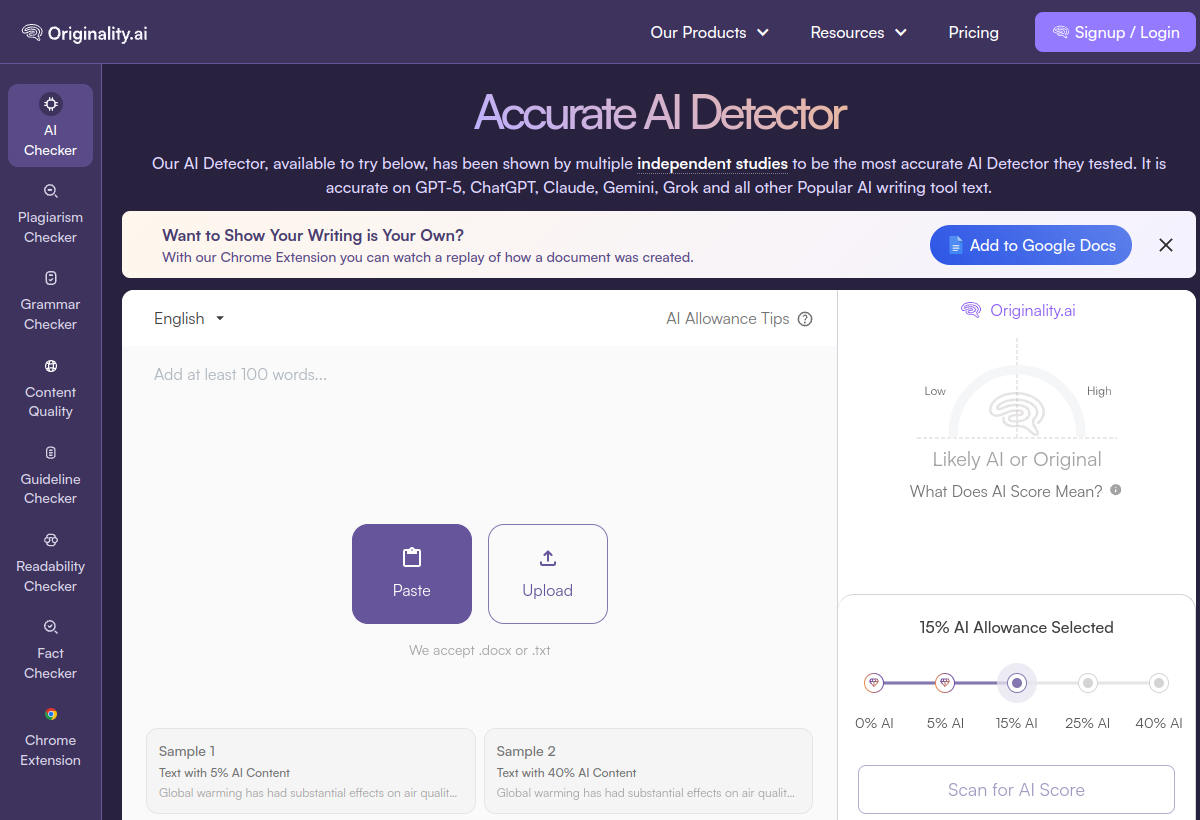Click the 25% AI label under the slider
Screen dimensions: 1200x820
click(x=1088, y=723)
